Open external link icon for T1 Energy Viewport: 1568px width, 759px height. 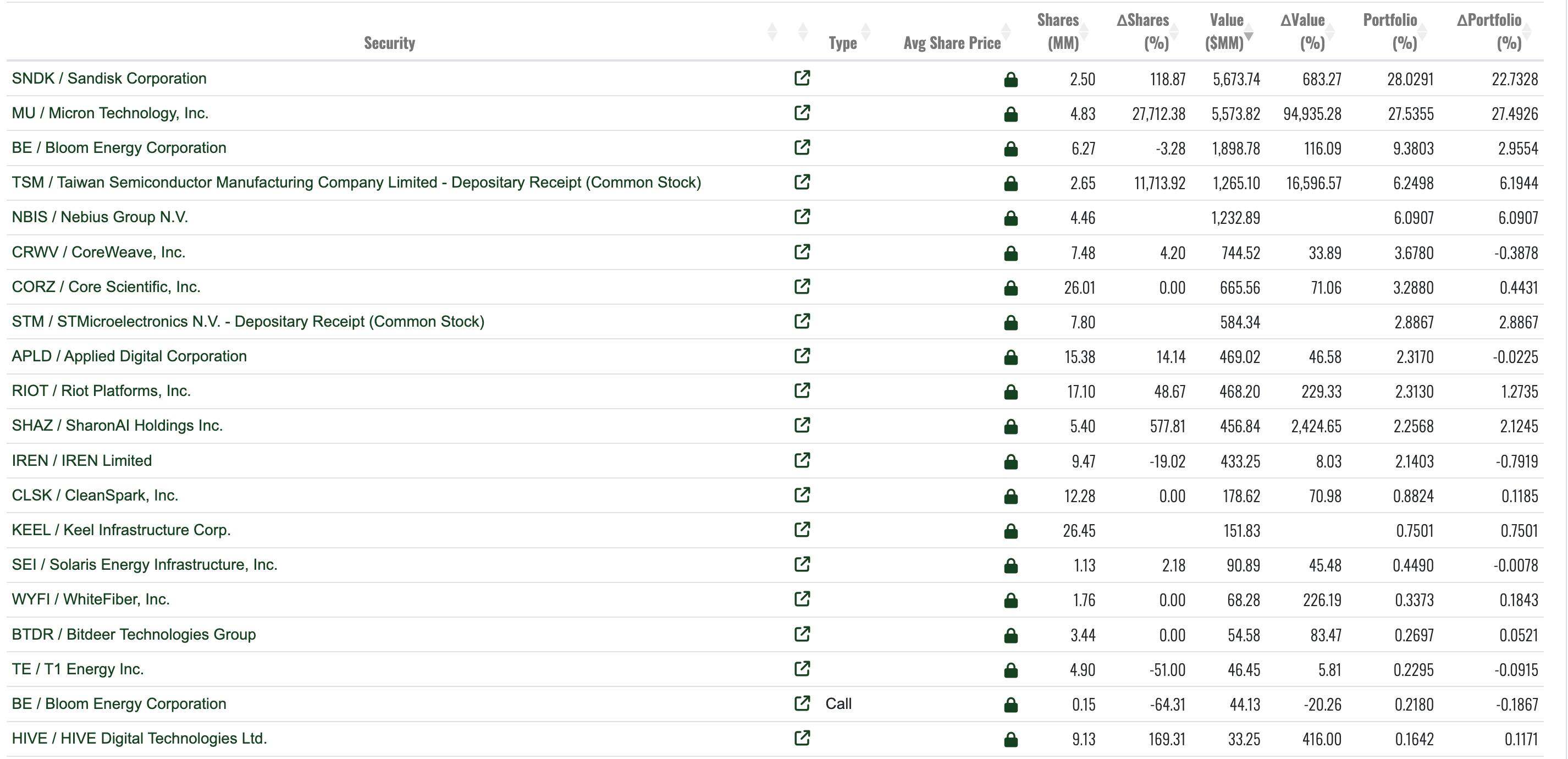coord(802,669)
